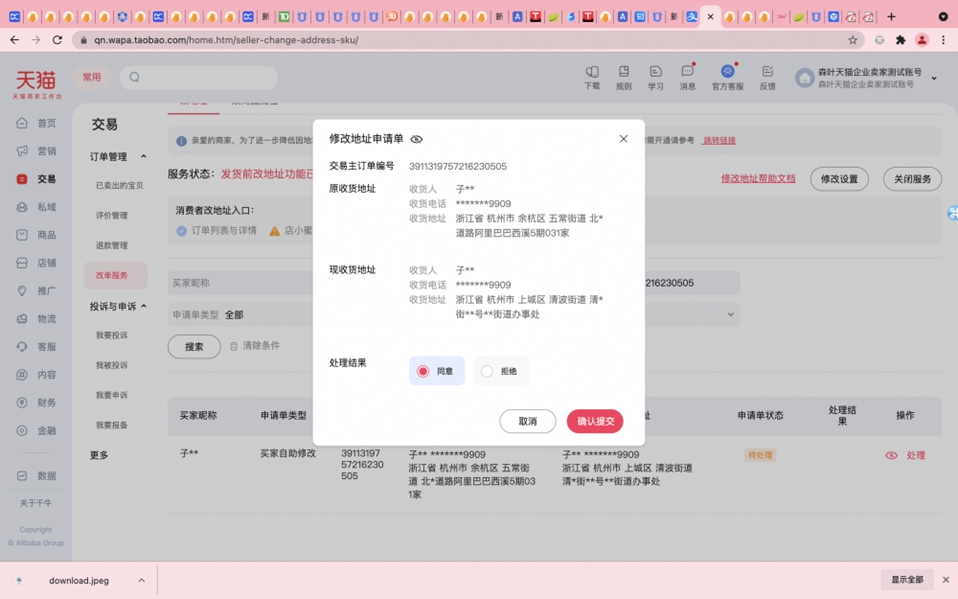Click eye icon in table 操作 column
Image resolution: width=958 pixels, height=599 pixels.
(891, 455)
